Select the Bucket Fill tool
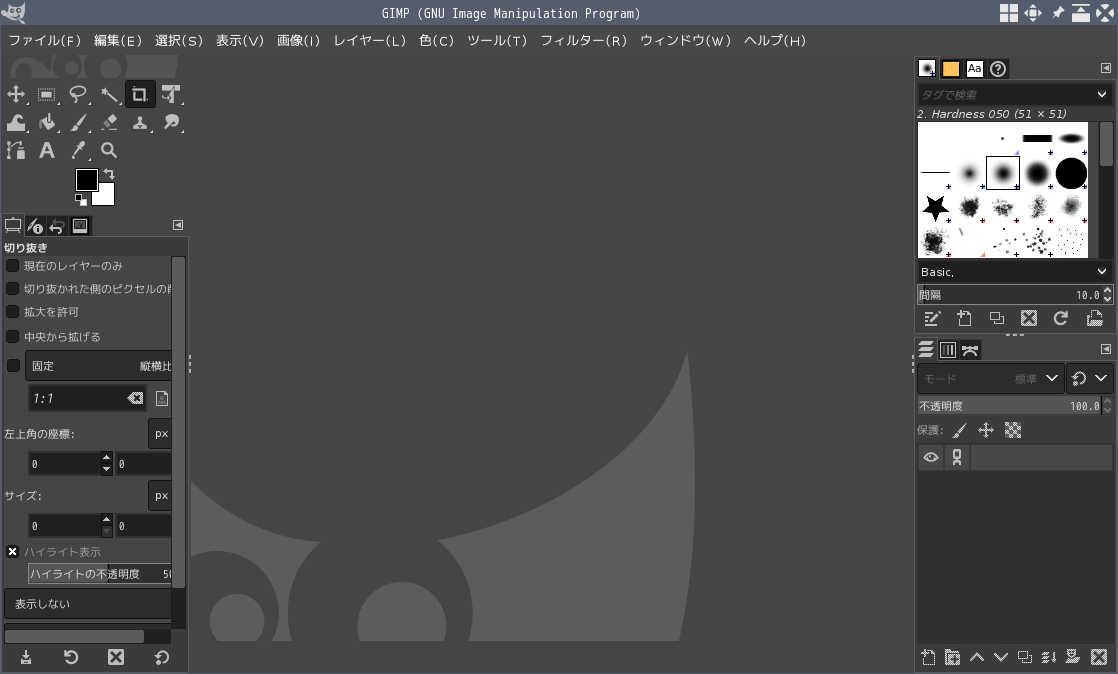The width and height of the screenshot is (1118, 674). [x=47, y=123]
